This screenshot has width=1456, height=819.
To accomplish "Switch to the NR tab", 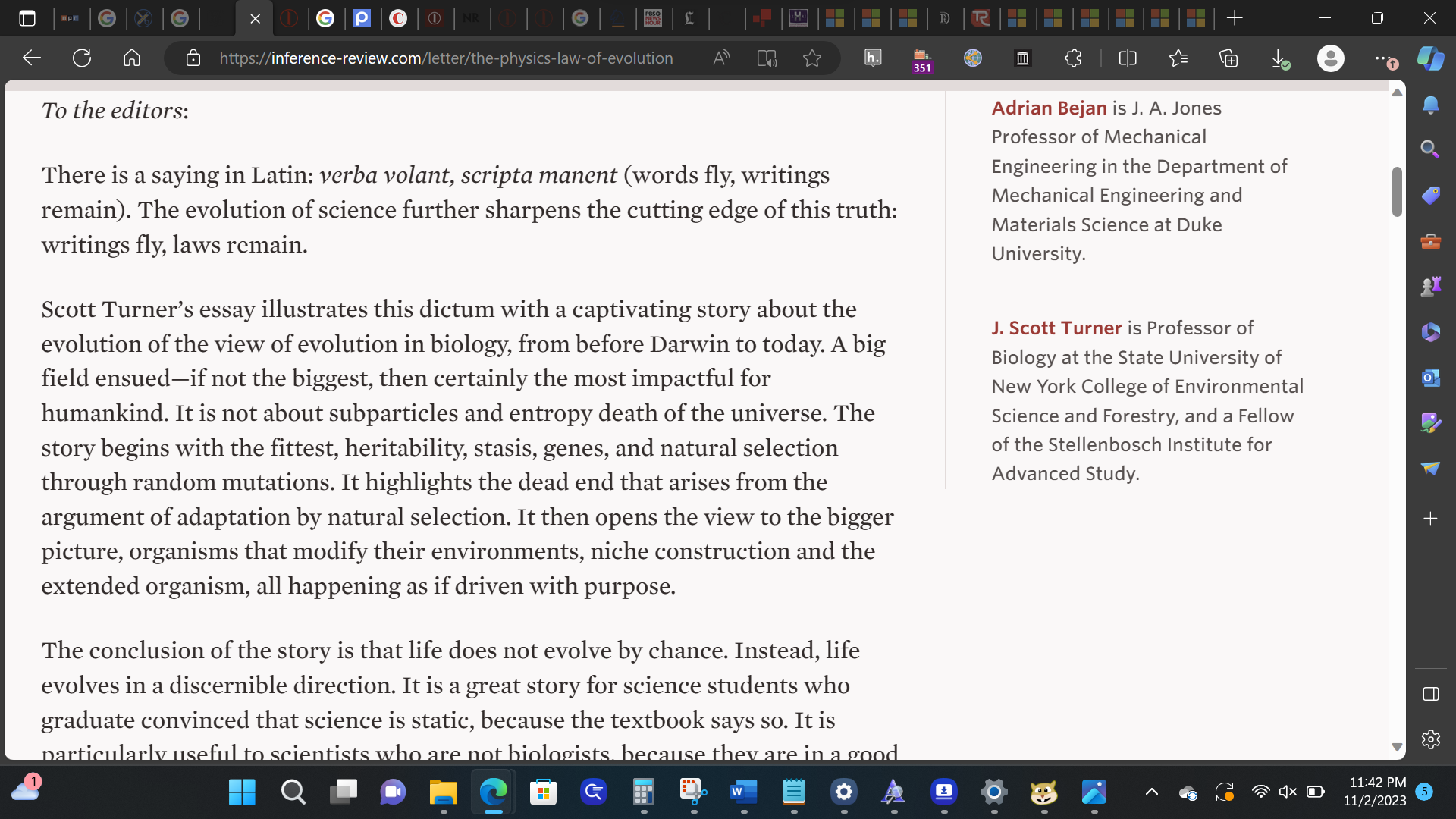I will tap(471, 18).
